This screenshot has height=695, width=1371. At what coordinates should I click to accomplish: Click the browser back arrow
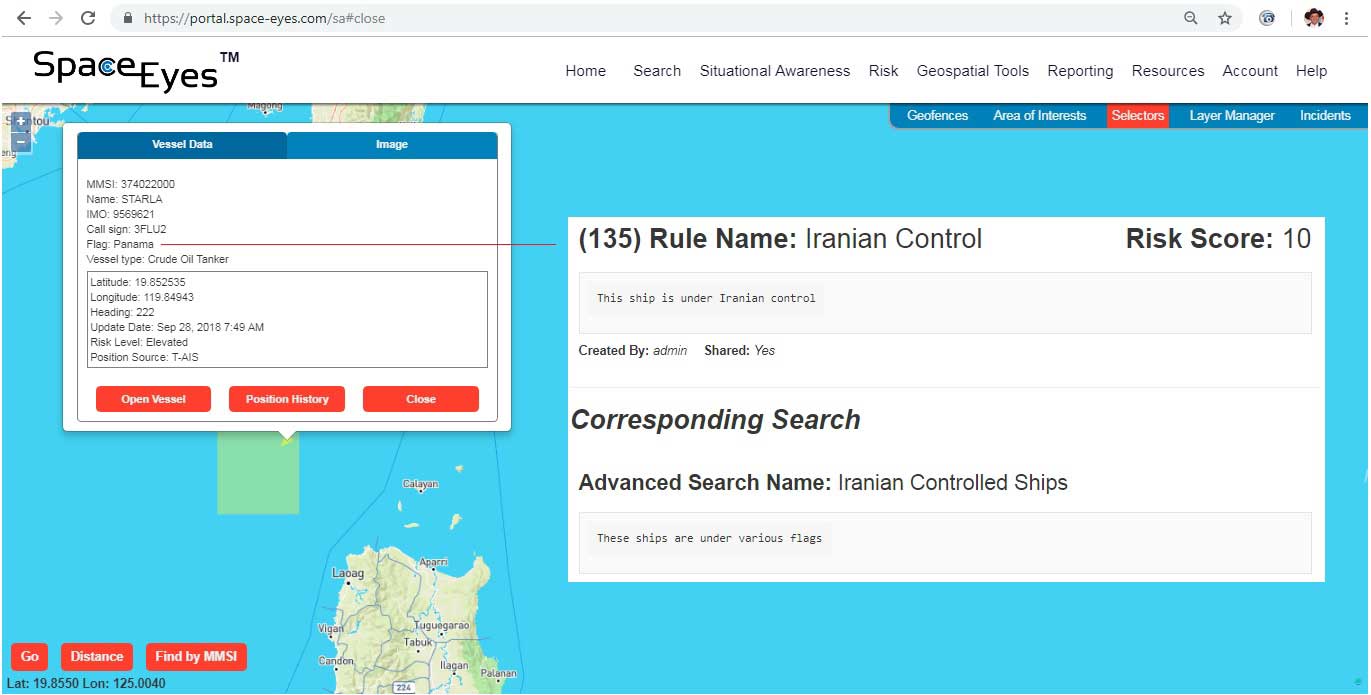24,18
